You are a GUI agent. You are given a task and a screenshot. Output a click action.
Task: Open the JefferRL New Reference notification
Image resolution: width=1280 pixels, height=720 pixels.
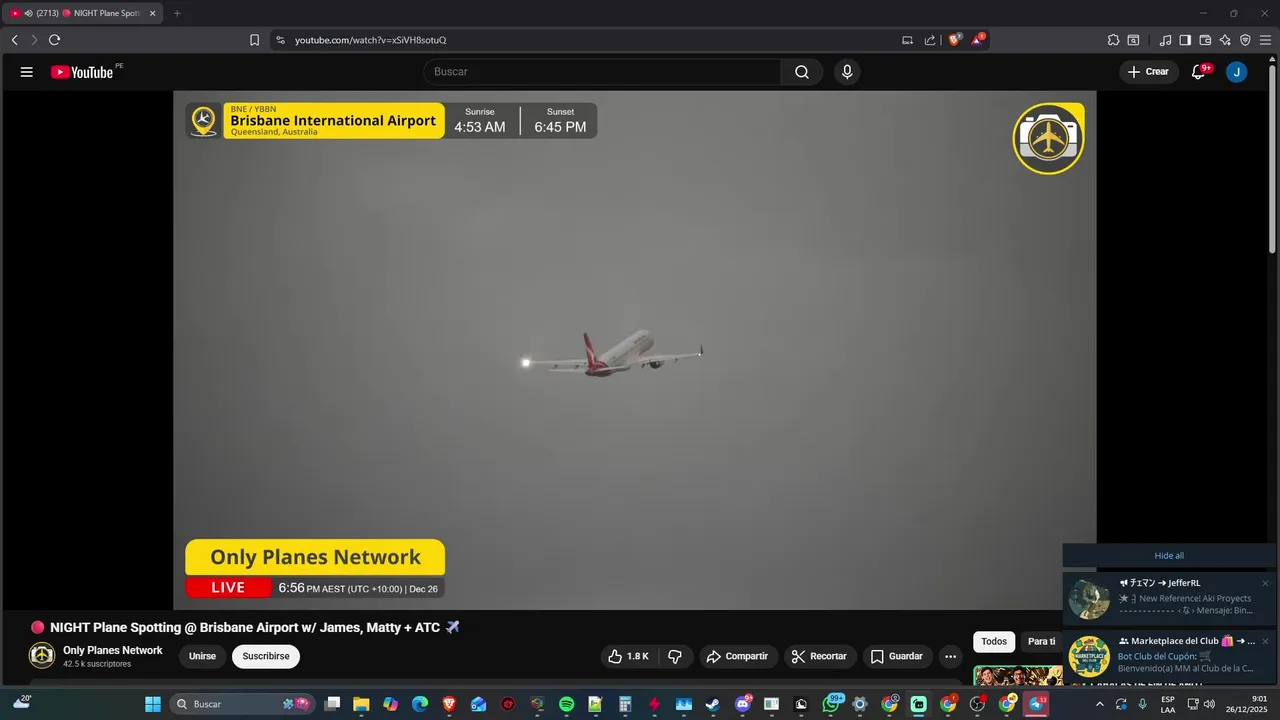[x=1169, y=598]
